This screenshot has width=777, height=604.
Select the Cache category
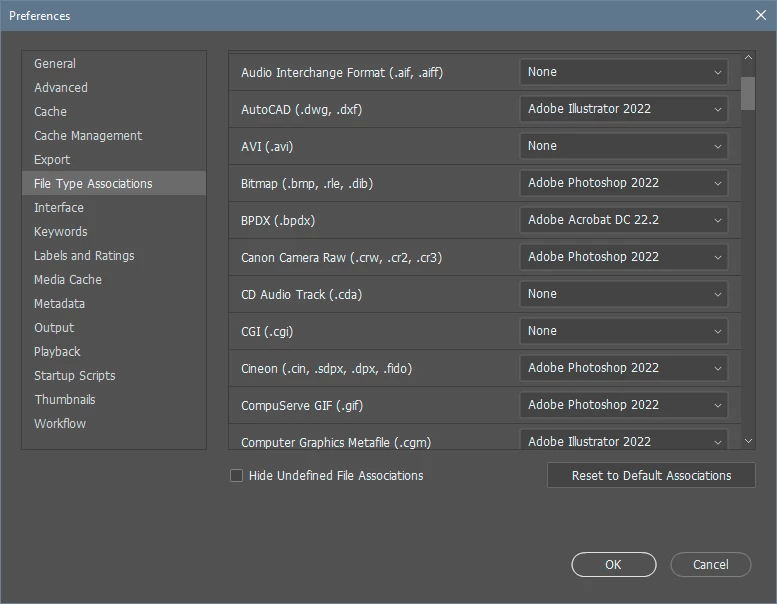(113, 111)
